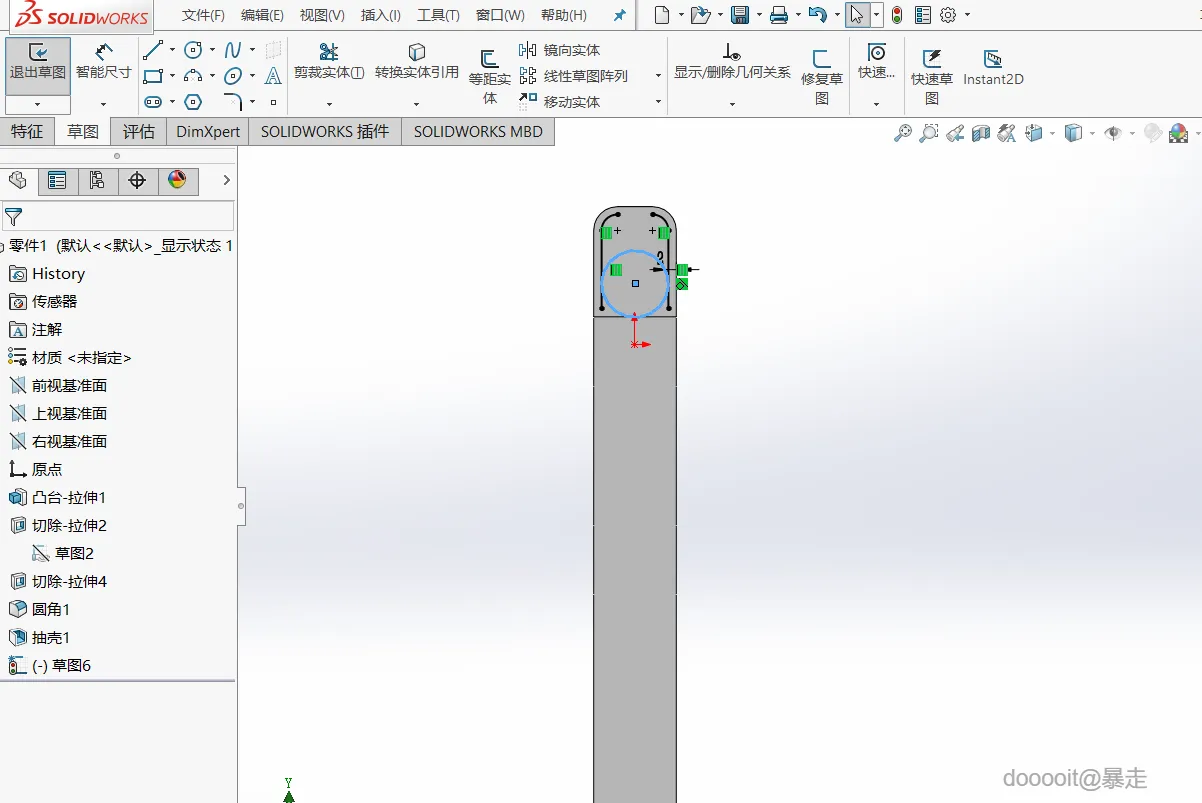Select the 智能尺寸 smart dimension tool
Viewport: 1202px width, 803px height.
(103, 62)
